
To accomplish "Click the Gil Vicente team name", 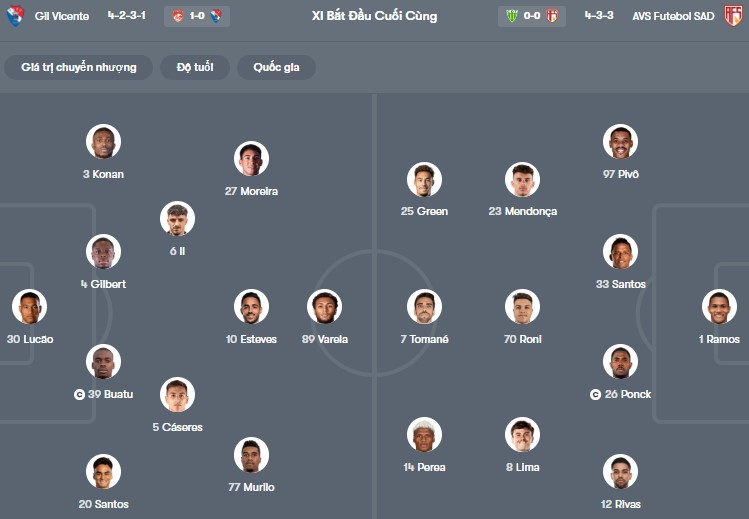I will tap(61, 16).
